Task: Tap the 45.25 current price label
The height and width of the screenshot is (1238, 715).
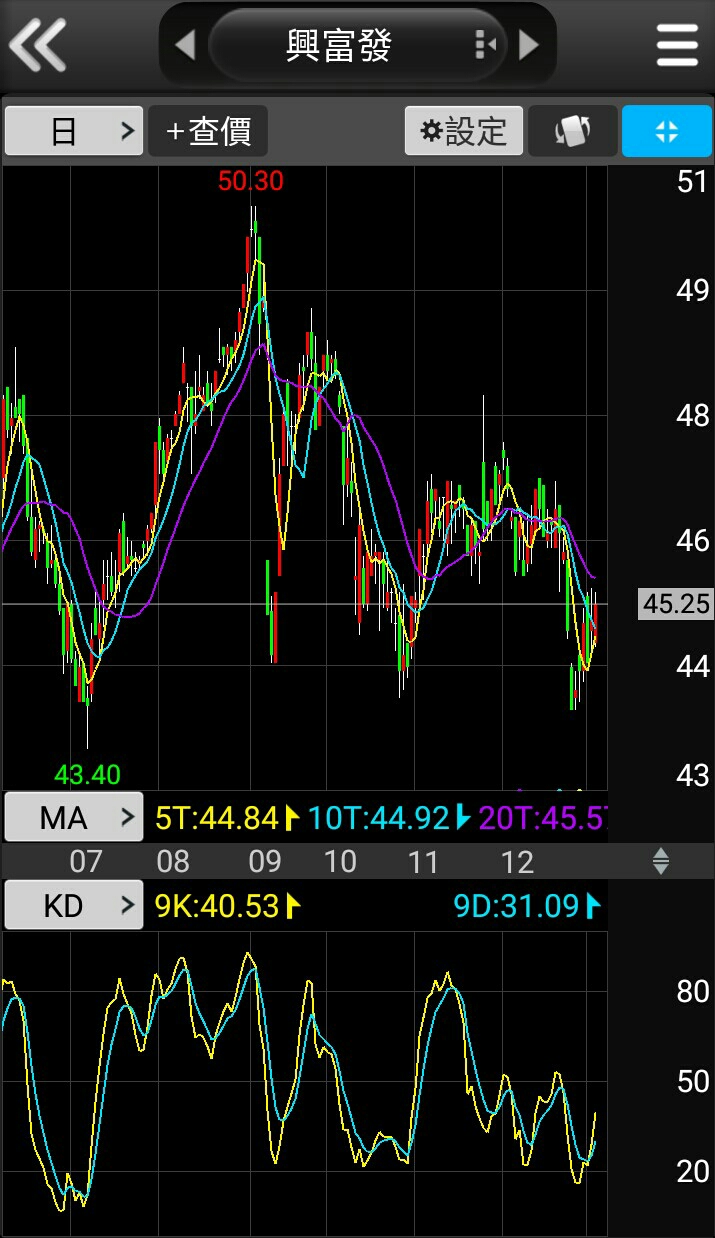Action: pyautogui.click(x=676, y=604)
